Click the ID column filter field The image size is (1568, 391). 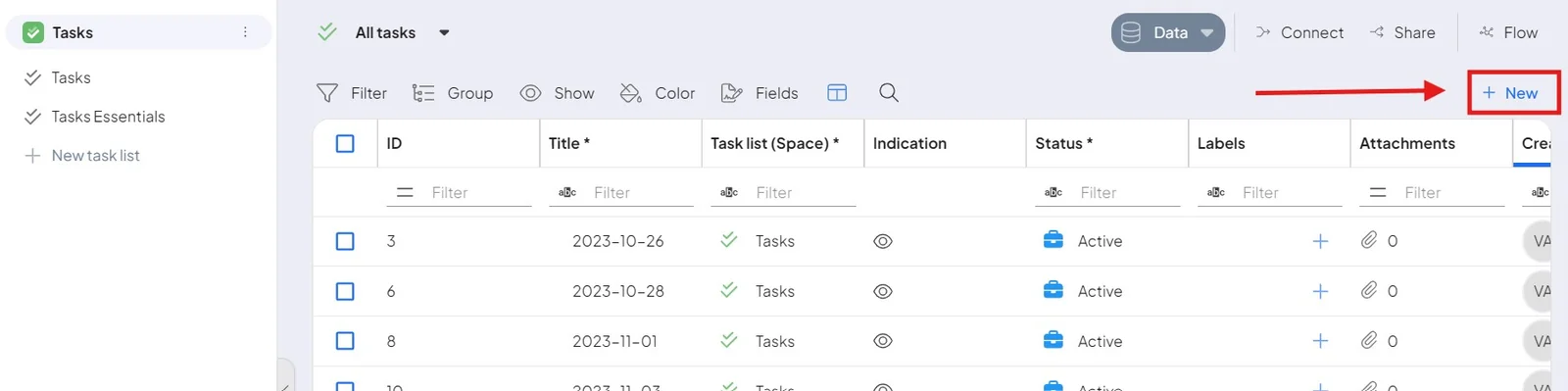tap(480, 193)
